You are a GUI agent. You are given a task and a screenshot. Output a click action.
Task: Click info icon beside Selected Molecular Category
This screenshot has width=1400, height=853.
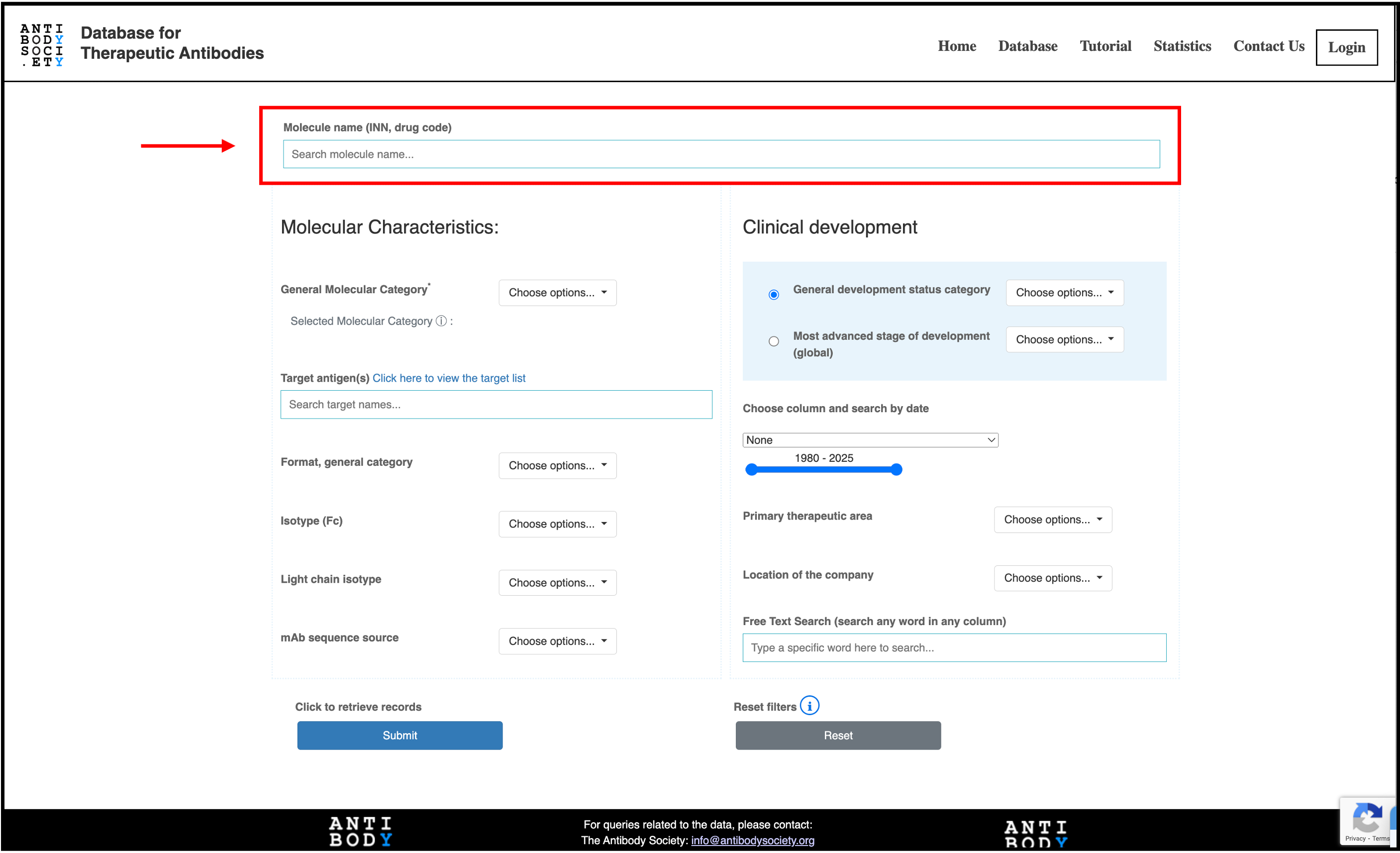440,321
